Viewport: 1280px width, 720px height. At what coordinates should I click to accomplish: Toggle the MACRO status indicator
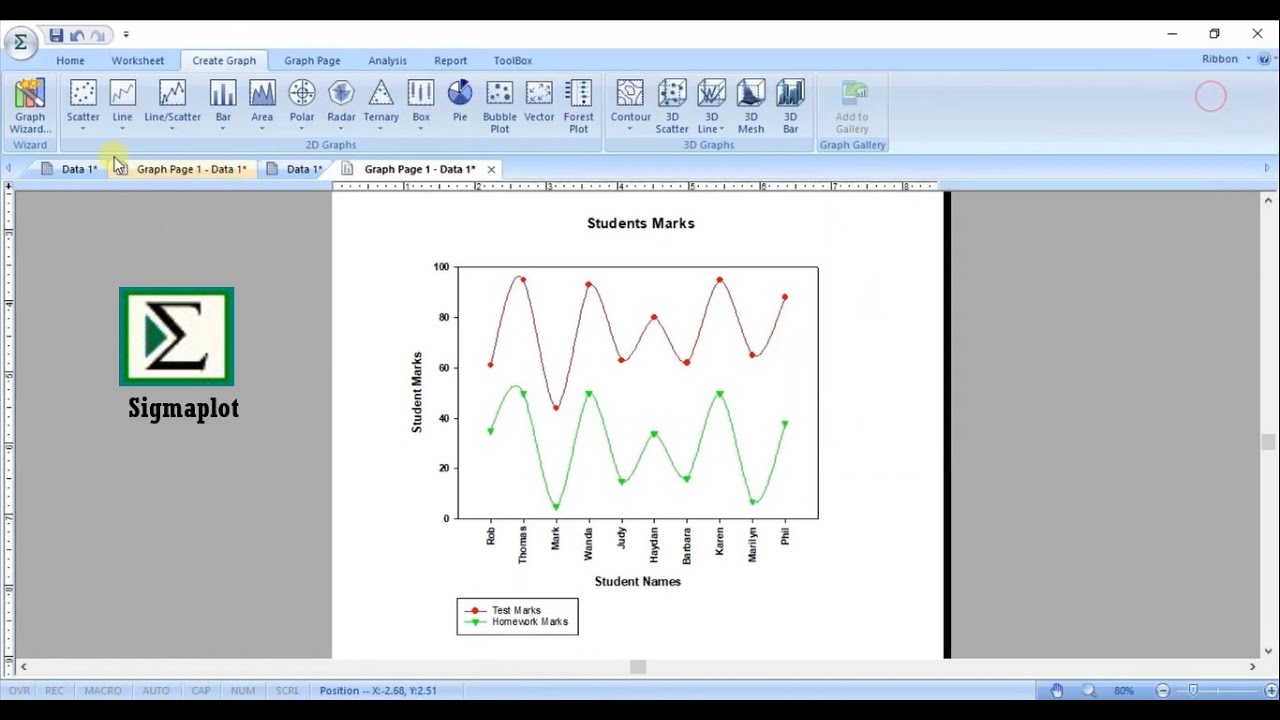tap(102, 690)
